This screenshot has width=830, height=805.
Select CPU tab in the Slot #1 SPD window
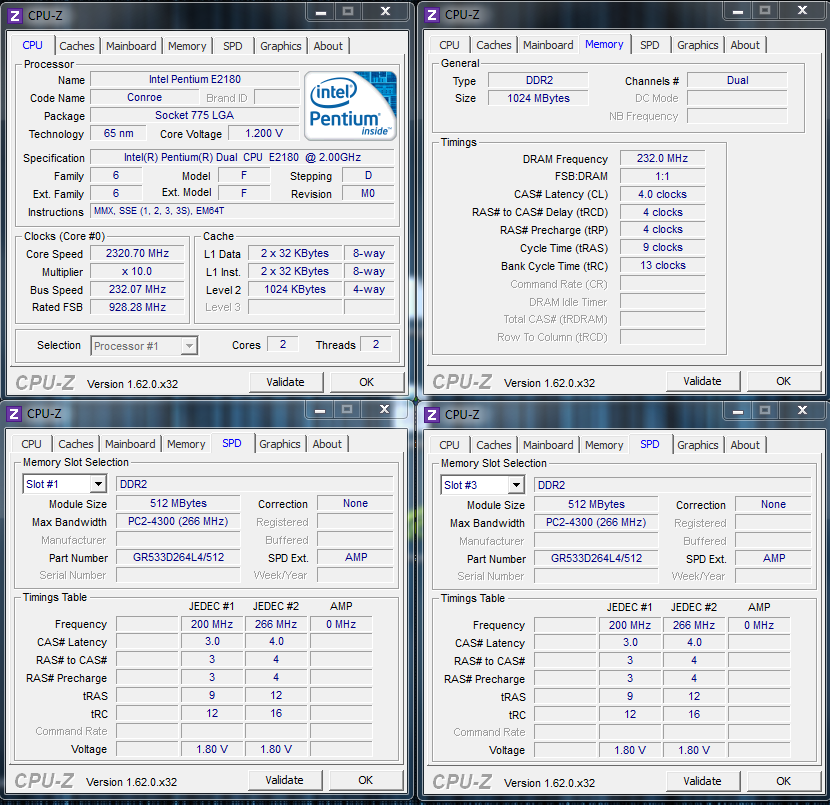click(31, 444)
